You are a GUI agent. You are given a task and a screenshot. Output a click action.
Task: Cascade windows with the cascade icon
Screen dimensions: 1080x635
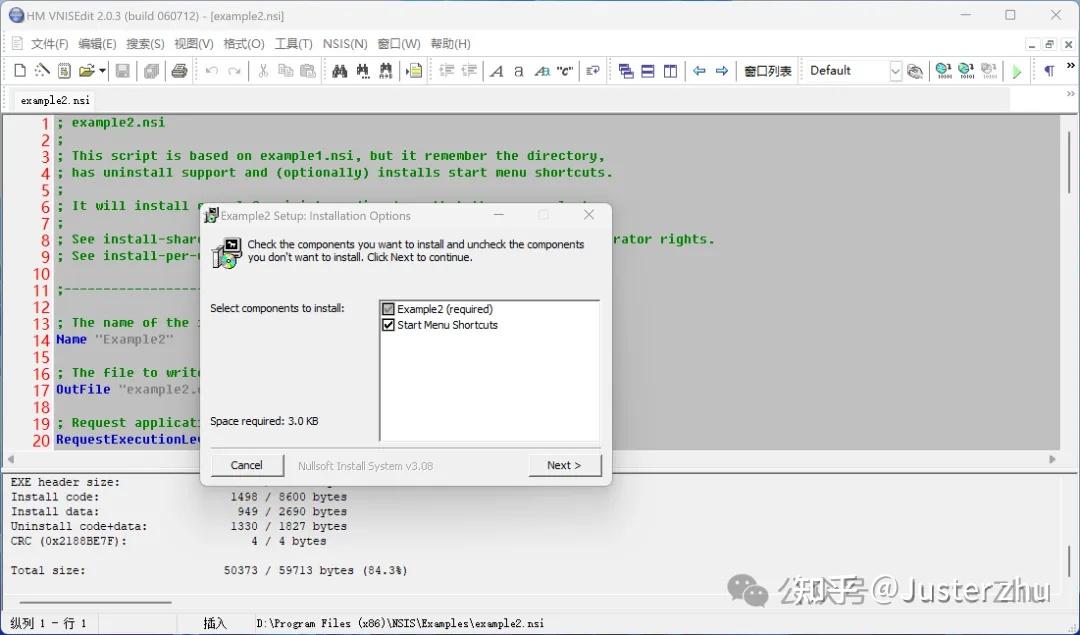(625, 71)
